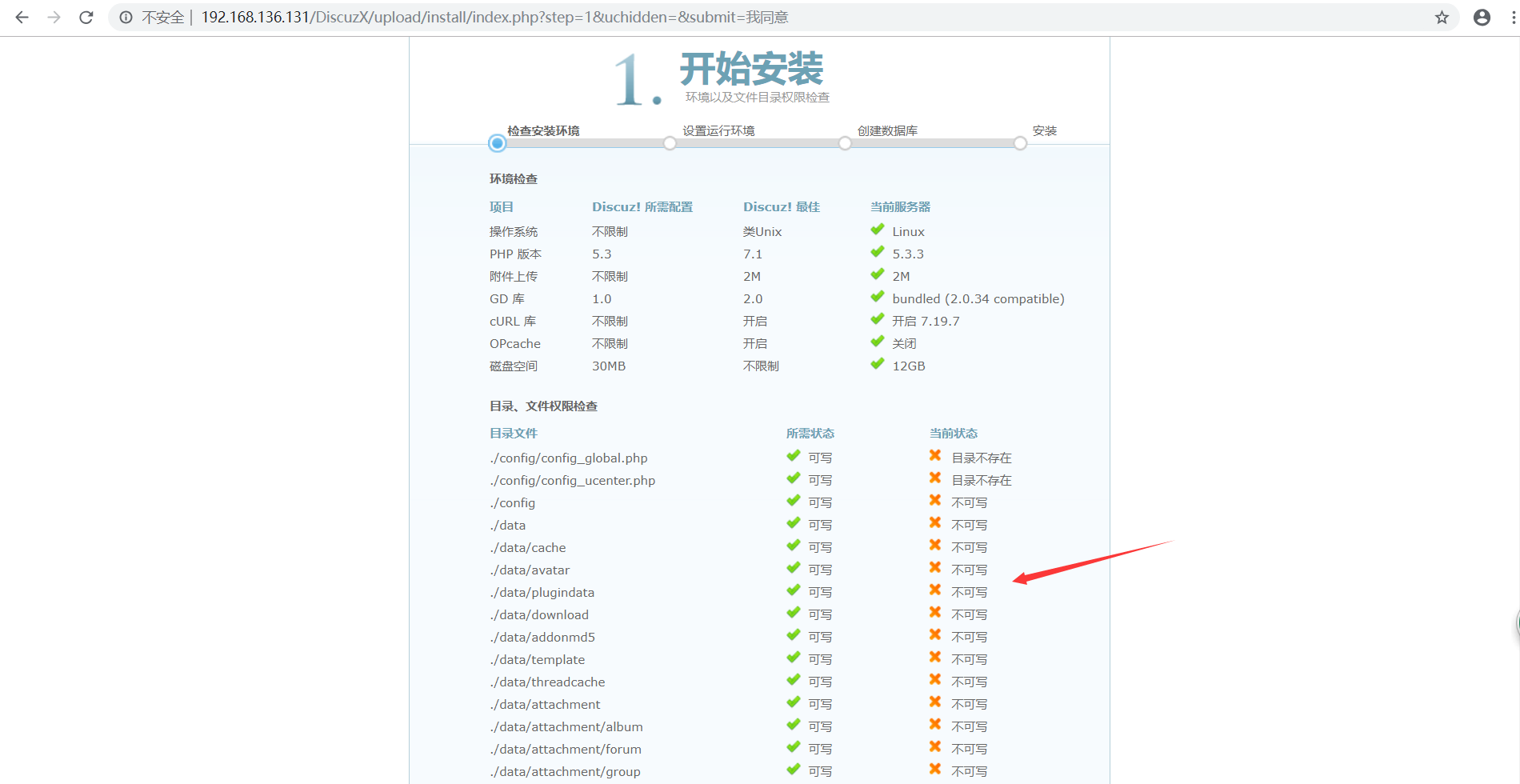This screenshot has width=1520, height=784.
Task: Click the 磁盘空间 row label
Action: point(514,366)
